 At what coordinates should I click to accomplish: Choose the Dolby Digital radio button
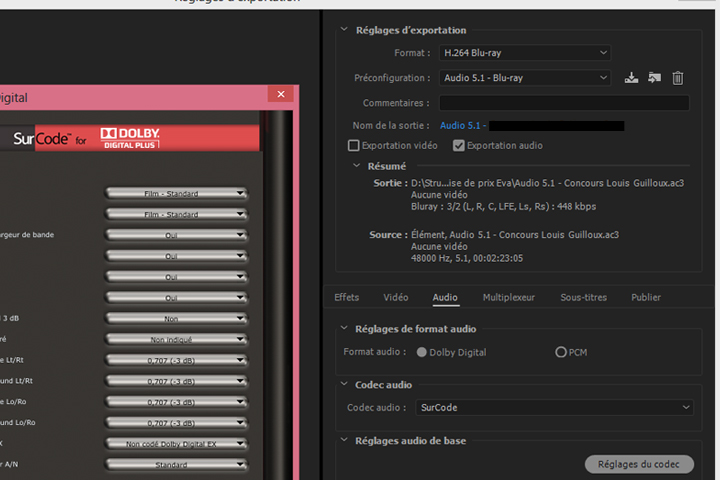tap(422, 352)
